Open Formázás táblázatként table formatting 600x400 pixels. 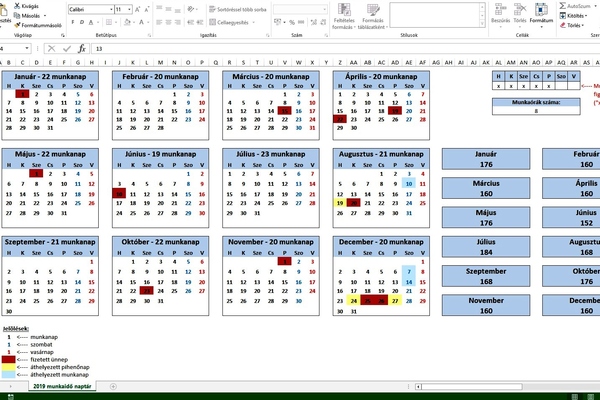click(373, 16)
